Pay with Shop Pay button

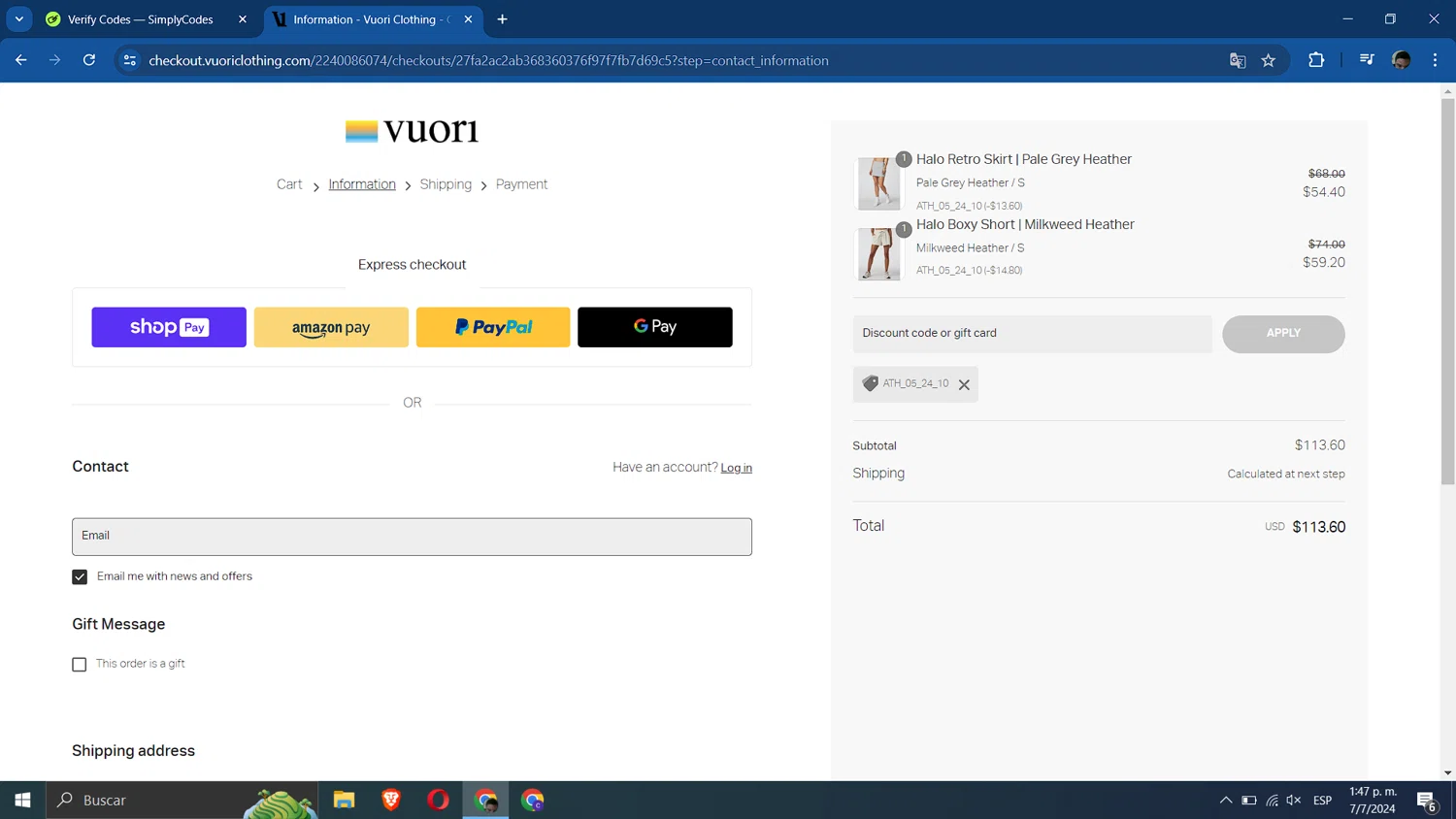(x=169, y=327)
